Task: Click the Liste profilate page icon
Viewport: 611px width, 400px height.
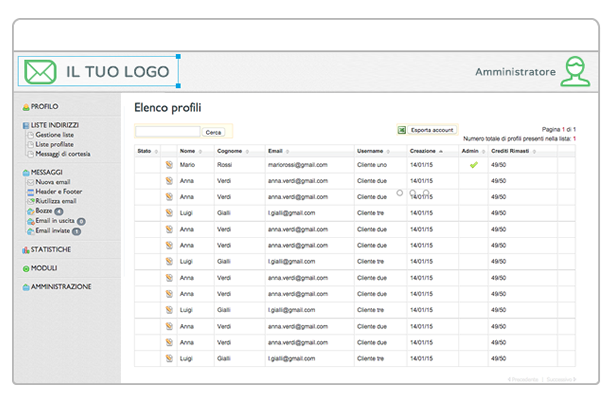Action: coord(30,144)
